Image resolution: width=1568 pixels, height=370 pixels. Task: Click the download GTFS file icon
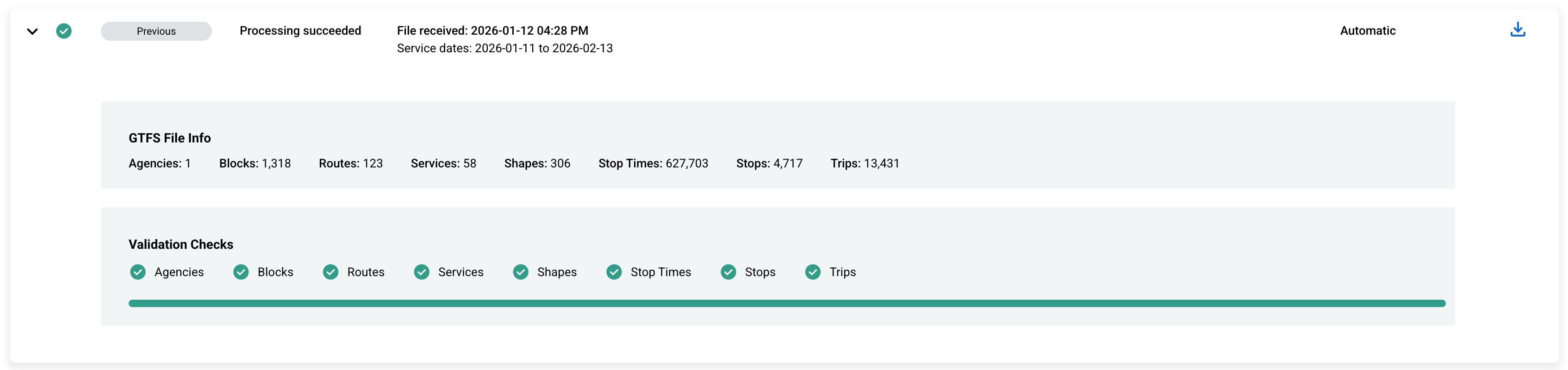(1518, 29)
